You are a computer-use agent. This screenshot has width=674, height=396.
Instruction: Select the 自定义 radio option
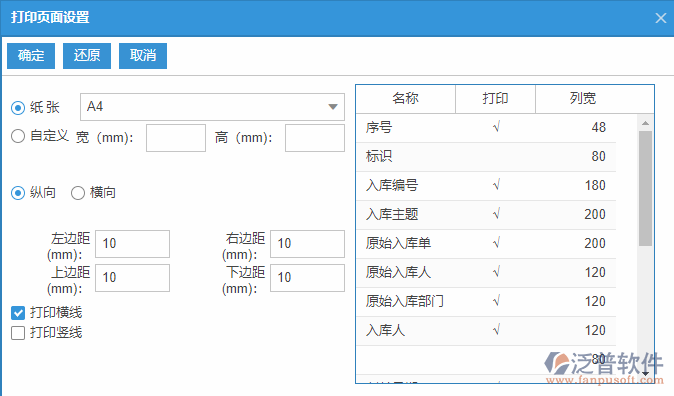pyautogui.click(x=18, y=136)
